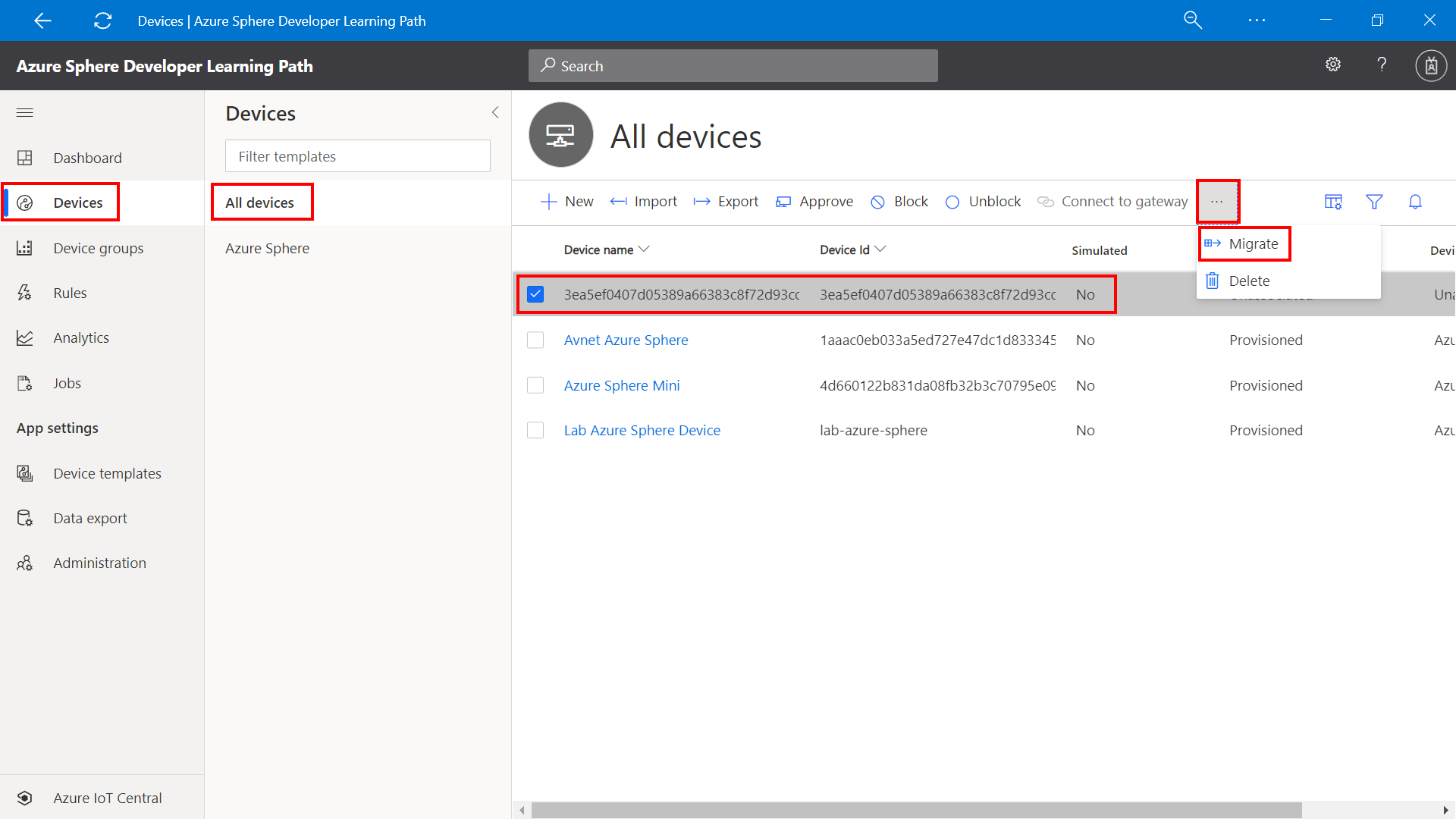This screenshot has width=1456, height=819.
Task: Check the Avnet Azure Sphere row checkbox
Action: (535, 340)
